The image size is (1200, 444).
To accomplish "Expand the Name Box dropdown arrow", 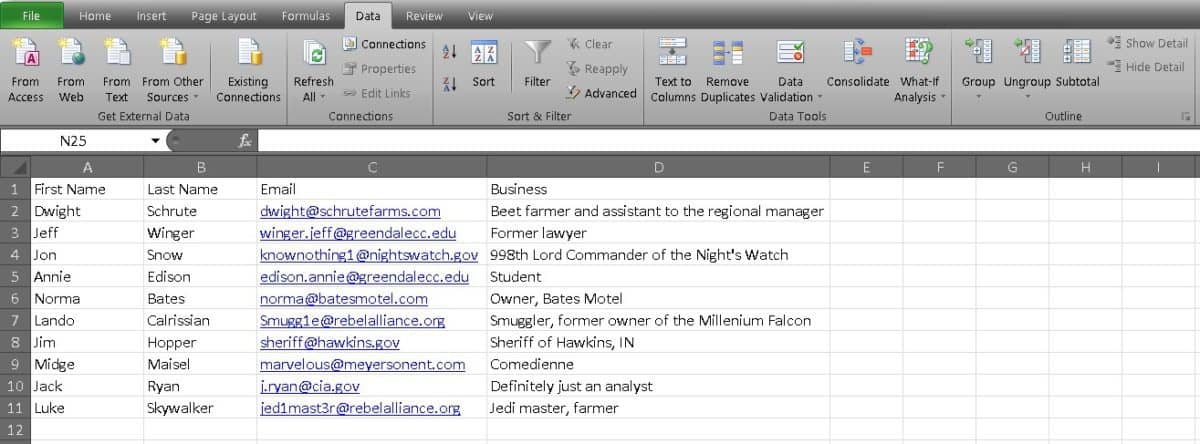I will (155, 141).
